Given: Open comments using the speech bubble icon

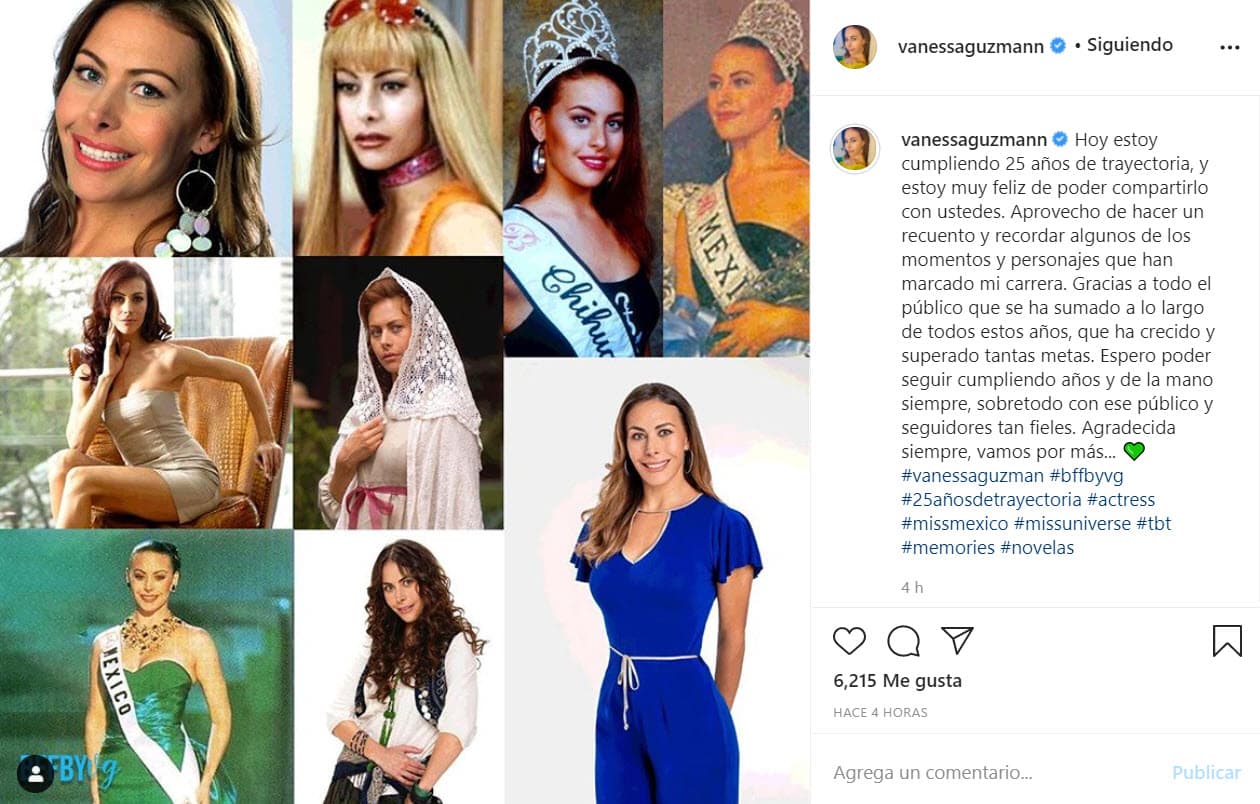Looking at the screenshot, I should [x=904, y=641].
